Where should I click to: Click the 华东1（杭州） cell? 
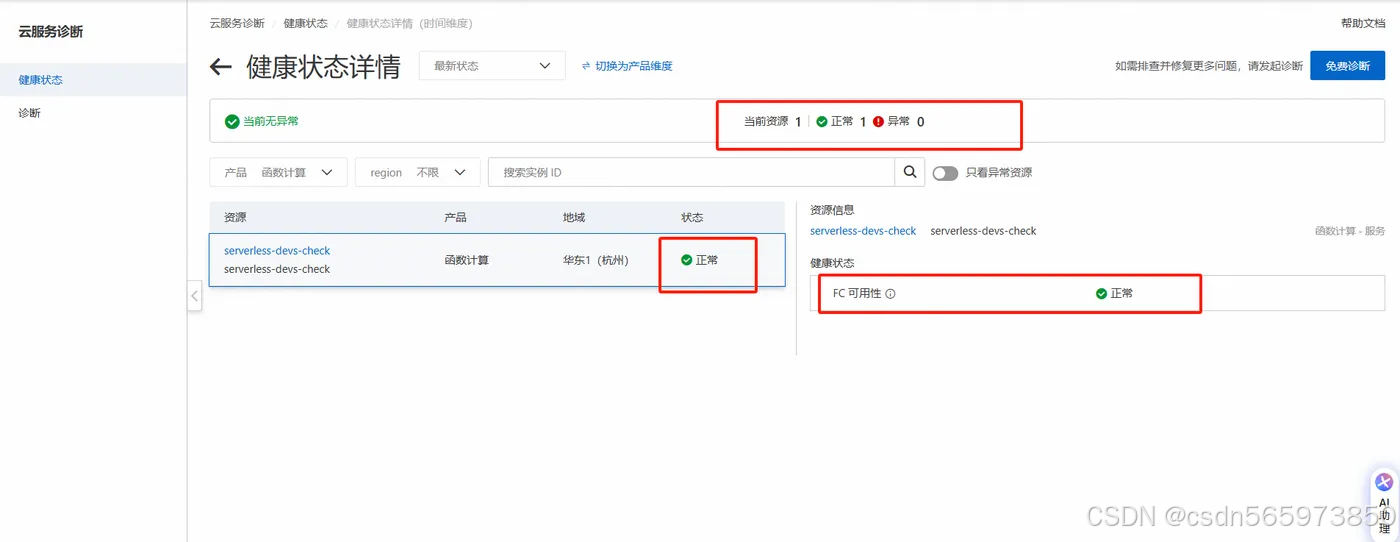coord(596,260)
